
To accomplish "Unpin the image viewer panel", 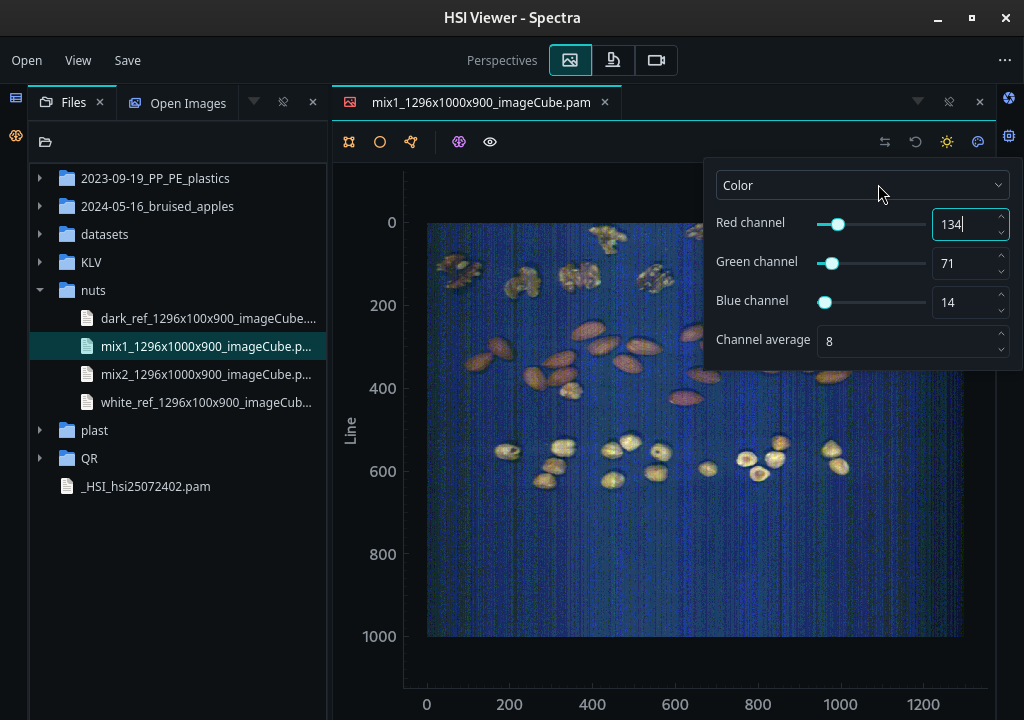I will click(x=949, y=102).
